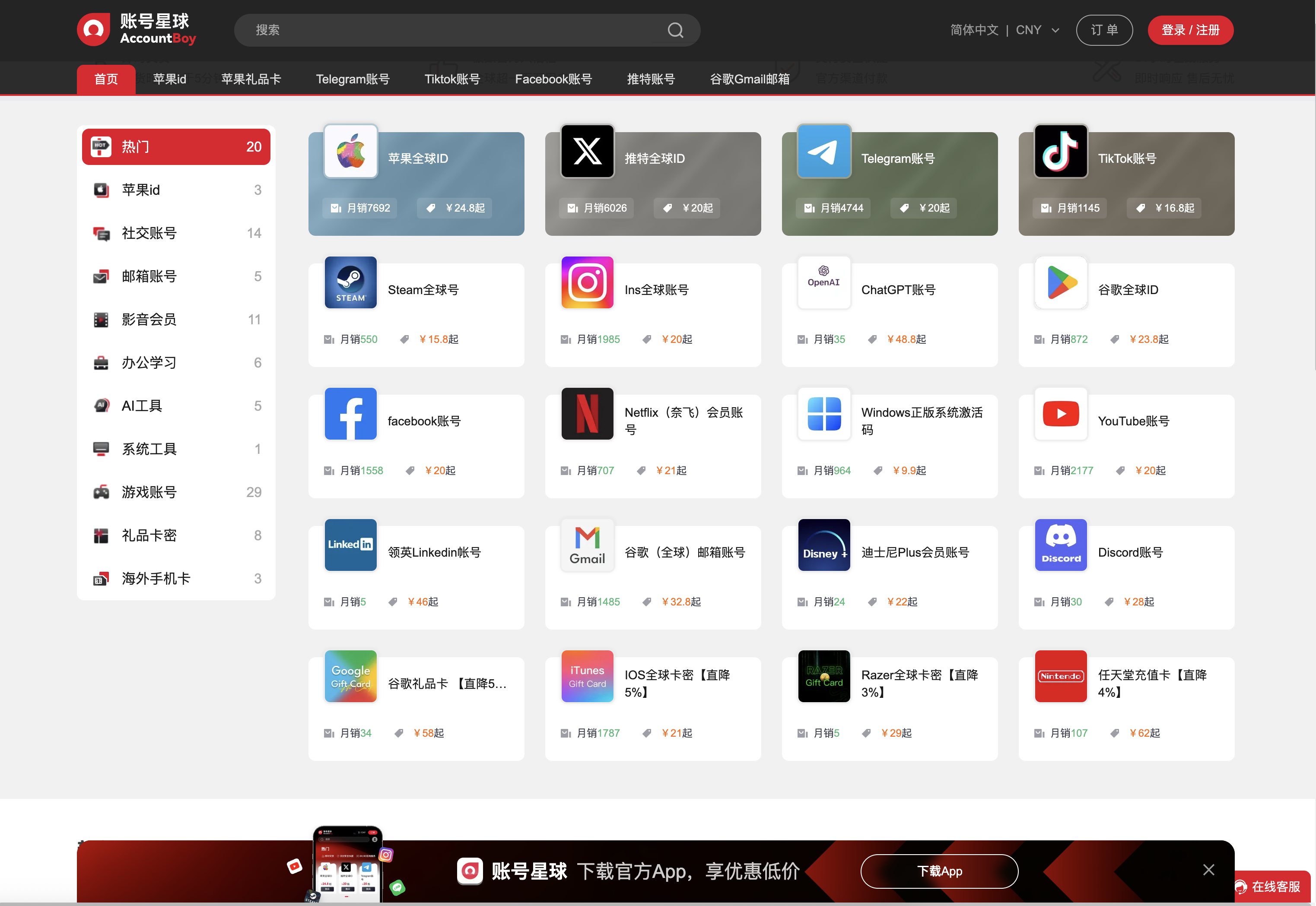This screenshot has width=1316, height=906.
Task: Select the Razer gift card icon
Action: [823, 676]
